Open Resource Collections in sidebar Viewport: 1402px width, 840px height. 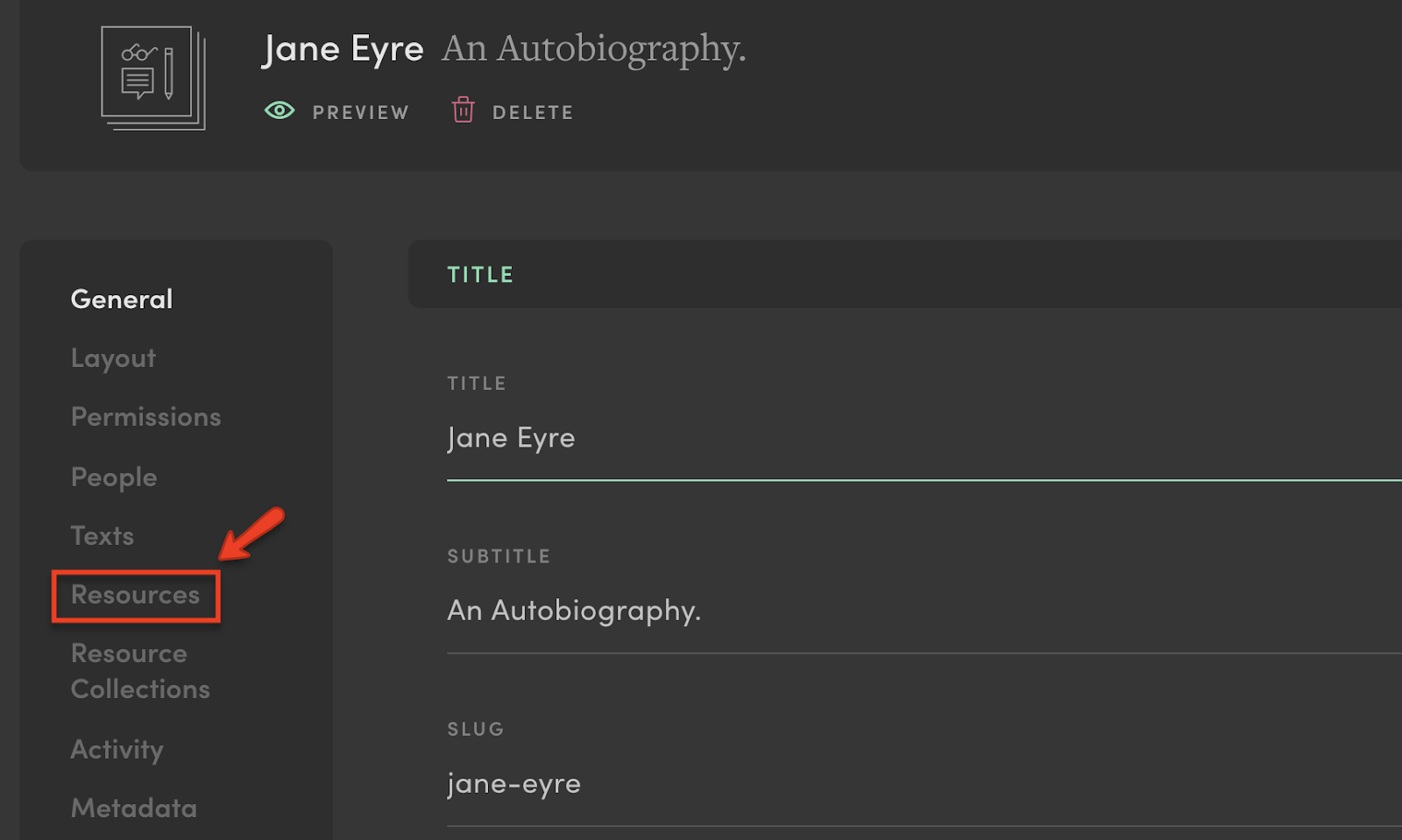click(140, 671)
